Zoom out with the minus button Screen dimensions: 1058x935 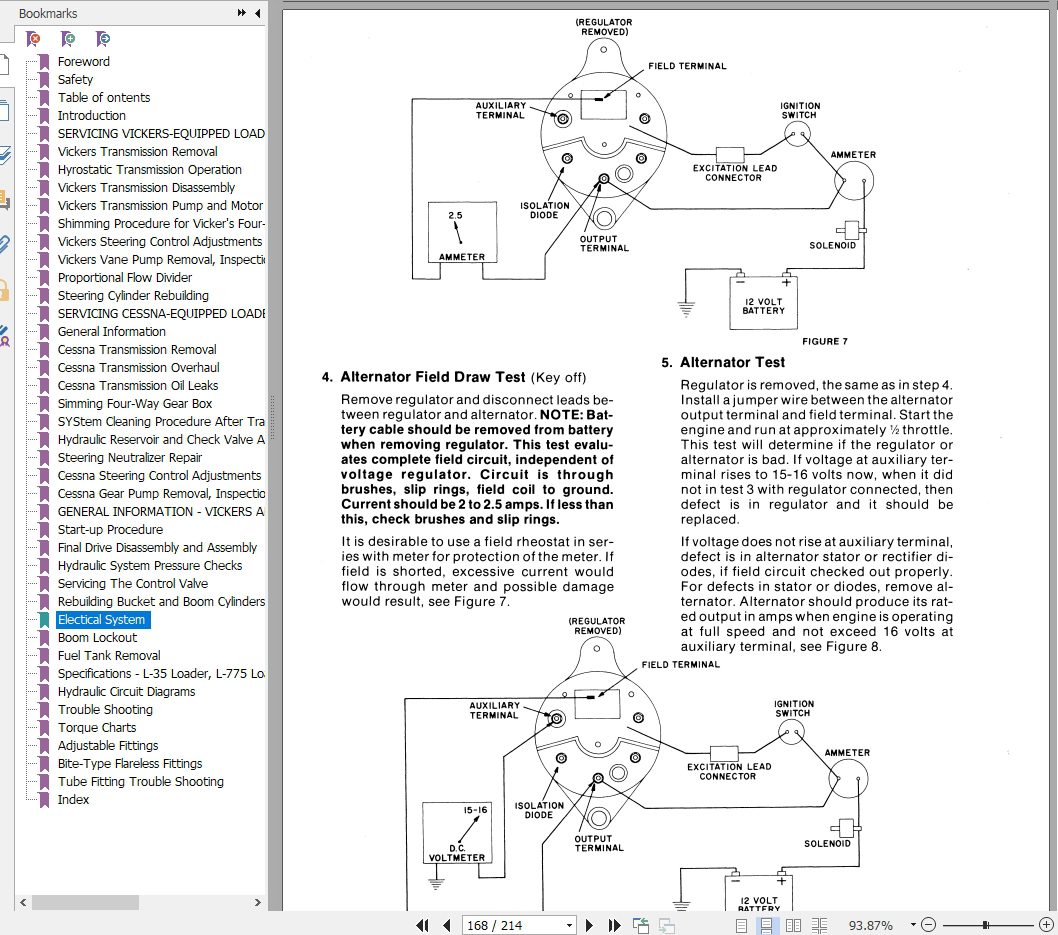coord(928,924)
